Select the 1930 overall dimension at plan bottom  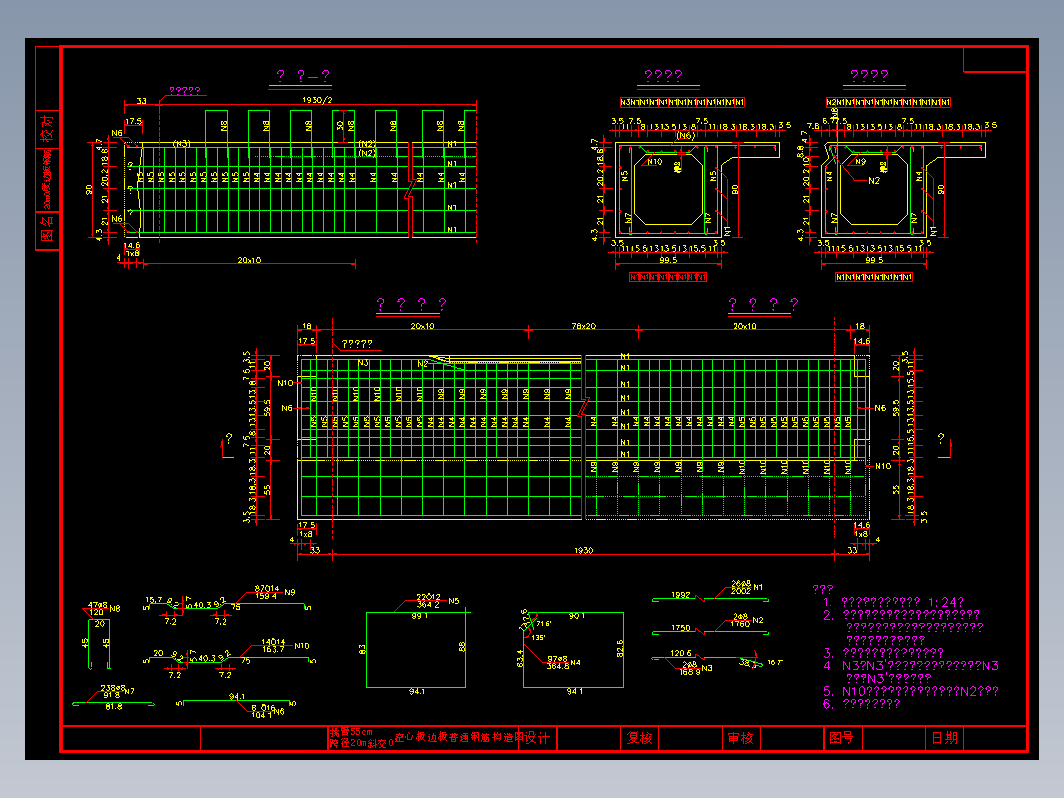tap(584, 550)
